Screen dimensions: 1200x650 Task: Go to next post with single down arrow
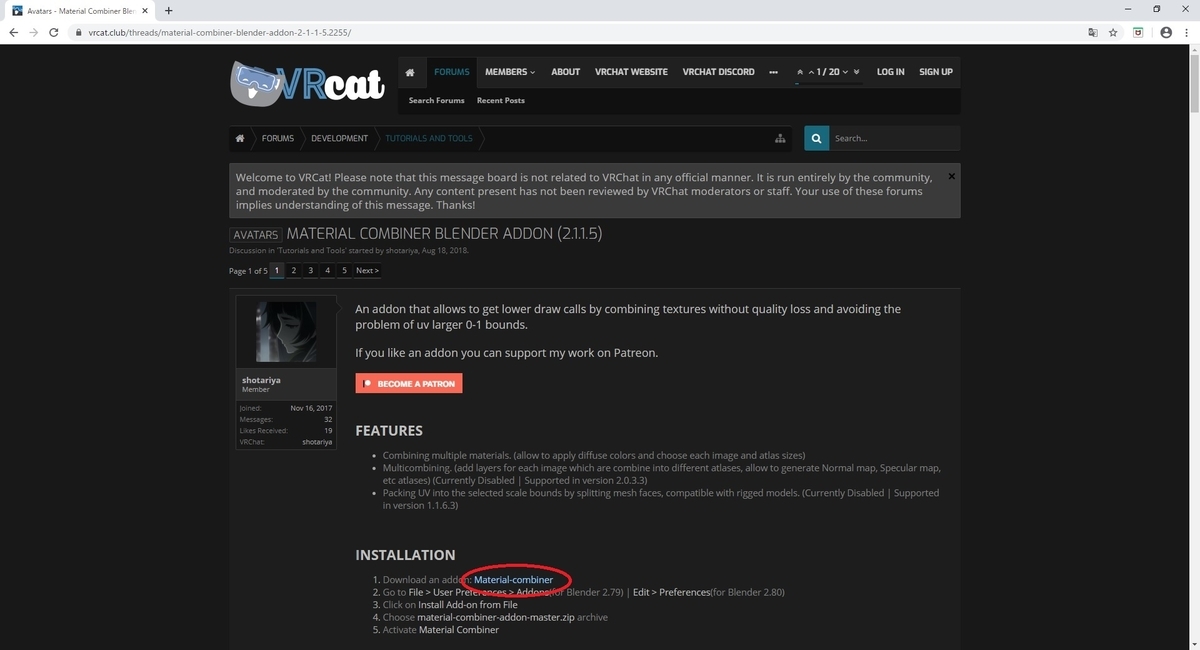coord(845,72)
